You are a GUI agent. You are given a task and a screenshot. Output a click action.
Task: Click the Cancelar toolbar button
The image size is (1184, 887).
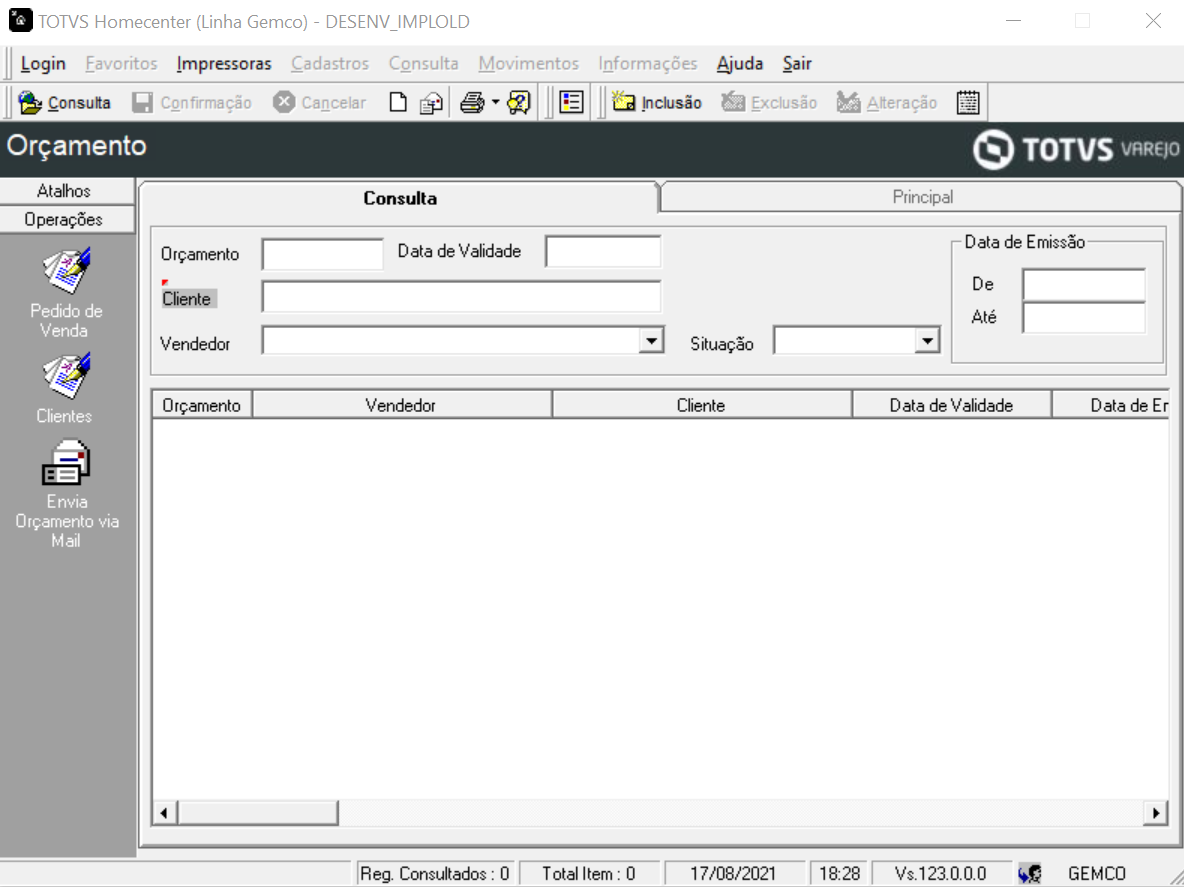click(x=319, y=103)
